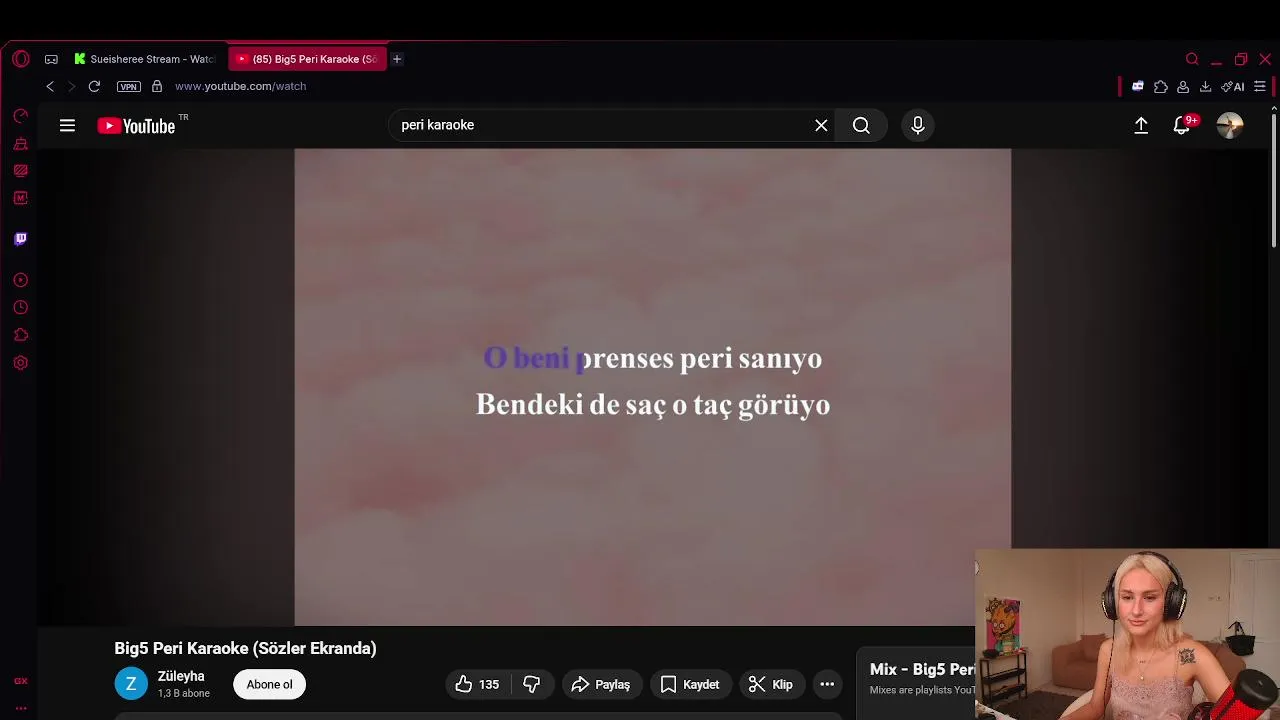This screenshot has height=720, width=1280.
Task: Open the browser tab search magnifier
Action: click(x=1192, y=59)
